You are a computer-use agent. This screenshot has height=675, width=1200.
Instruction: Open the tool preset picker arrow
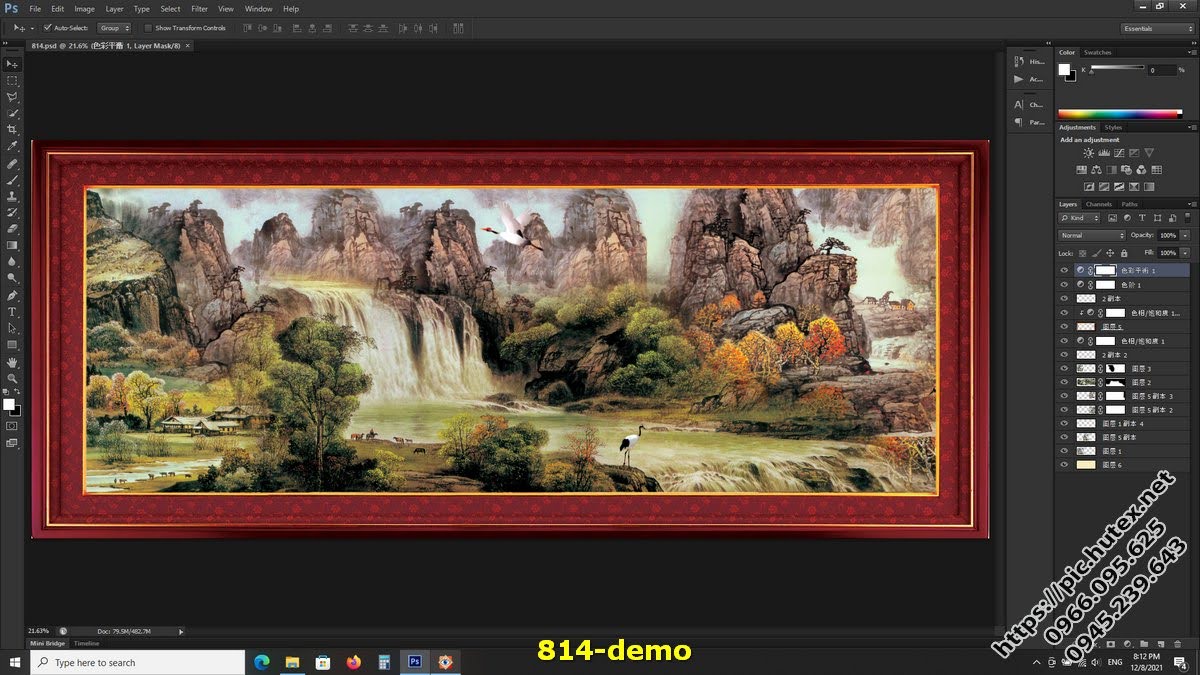tap(31, 28)
